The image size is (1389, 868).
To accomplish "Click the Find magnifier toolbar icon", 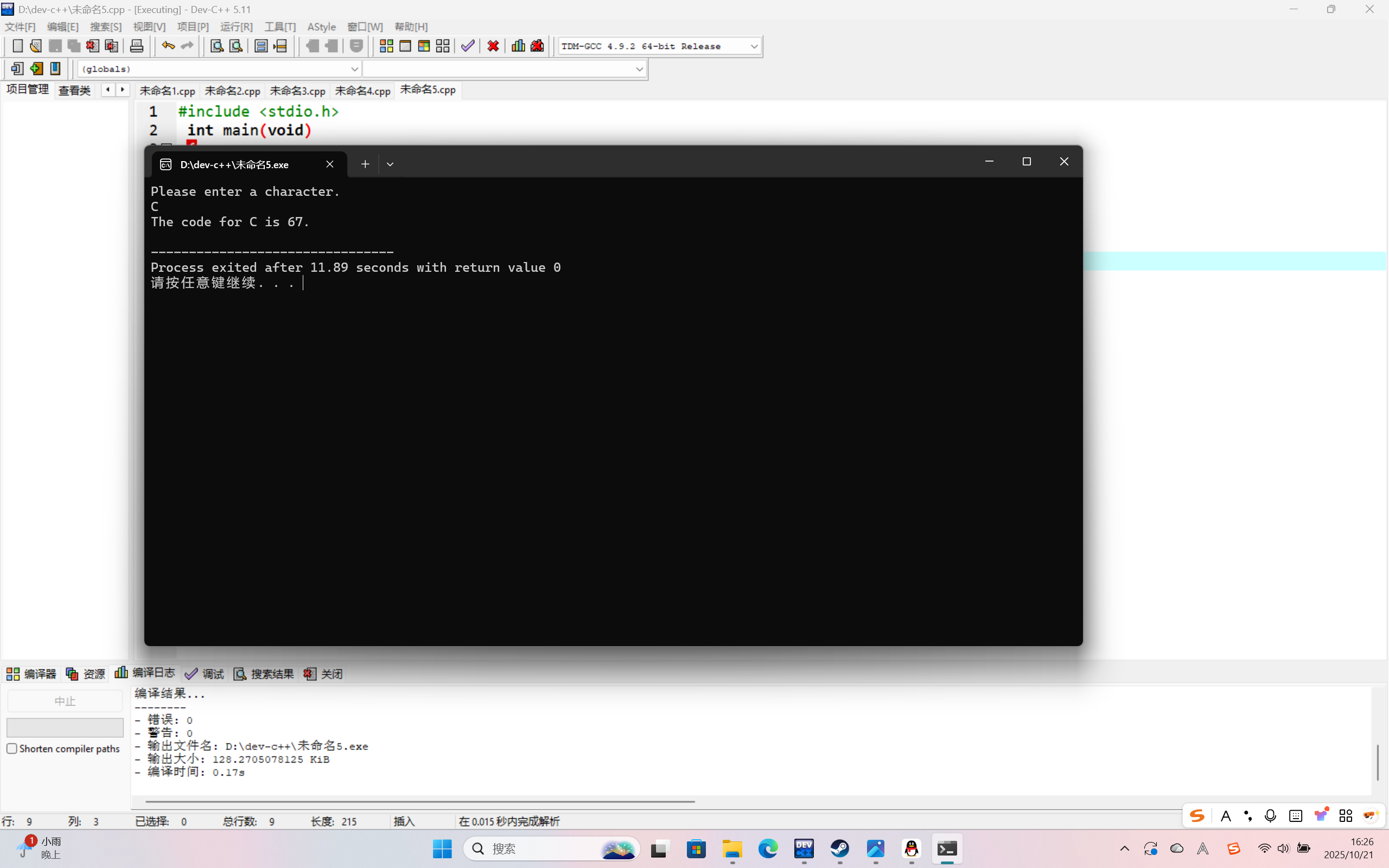I will click(216, 46).
